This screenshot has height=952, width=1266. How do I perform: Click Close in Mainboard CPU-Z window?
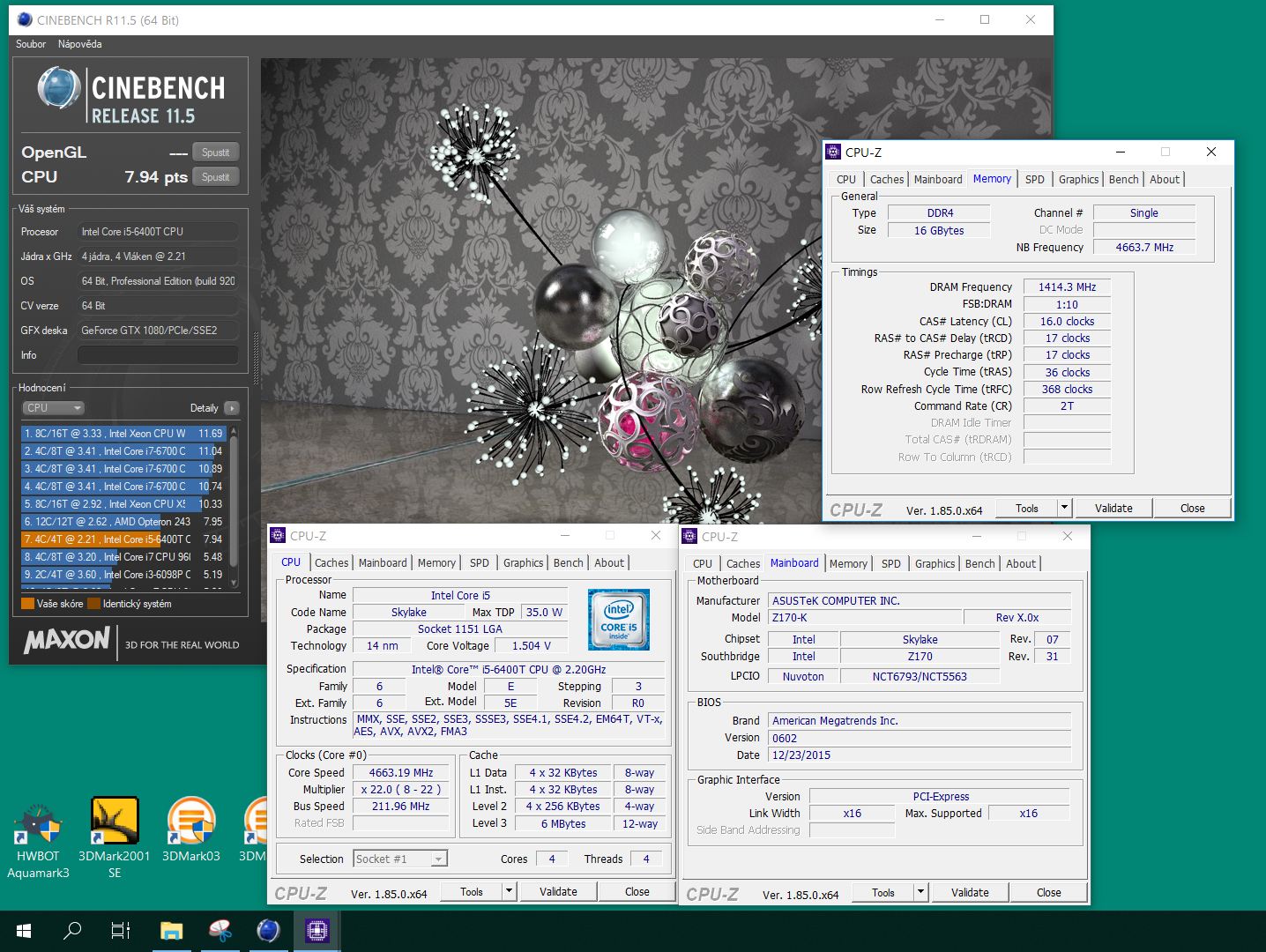point(1049,892)
